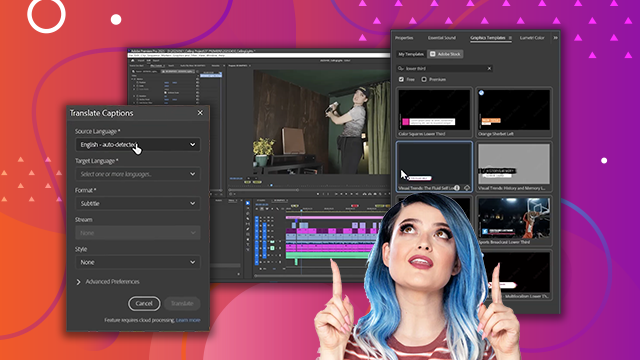Image resolution: width=640 pixels, height=360 pixels.
Task: Expand Advanced Preferences section
Action: click(x=108, y=282)
